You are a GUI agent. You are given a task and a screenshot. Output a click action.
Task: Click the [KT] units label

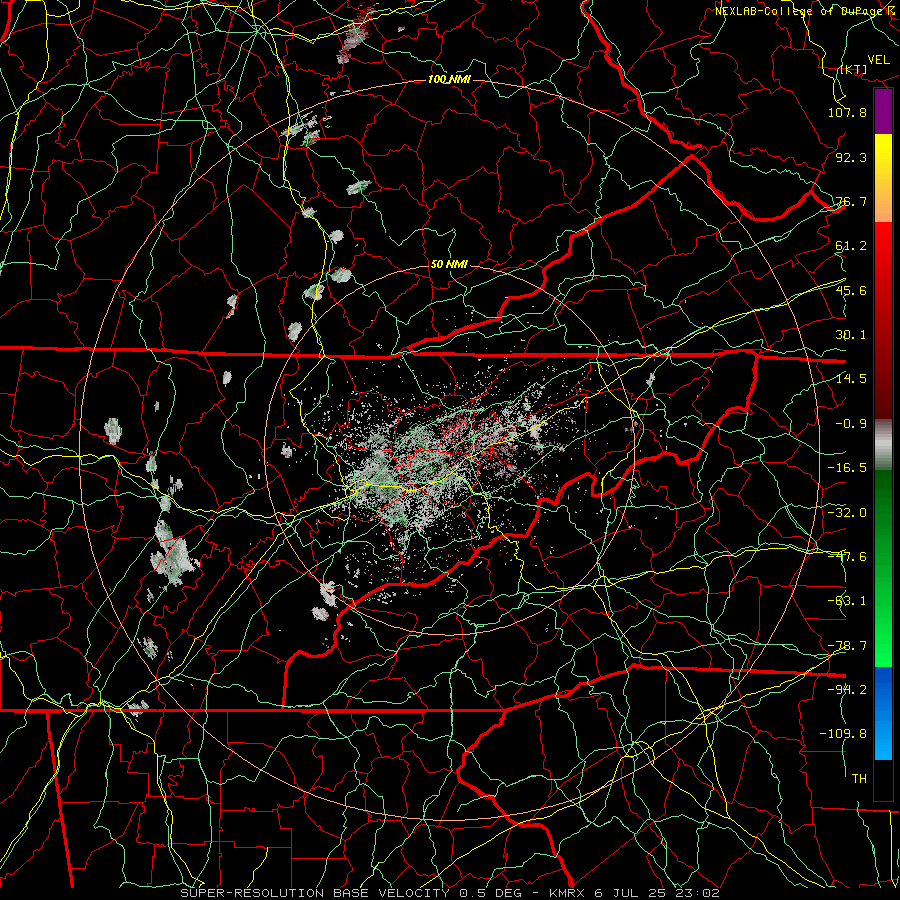[x=853, y=69]
